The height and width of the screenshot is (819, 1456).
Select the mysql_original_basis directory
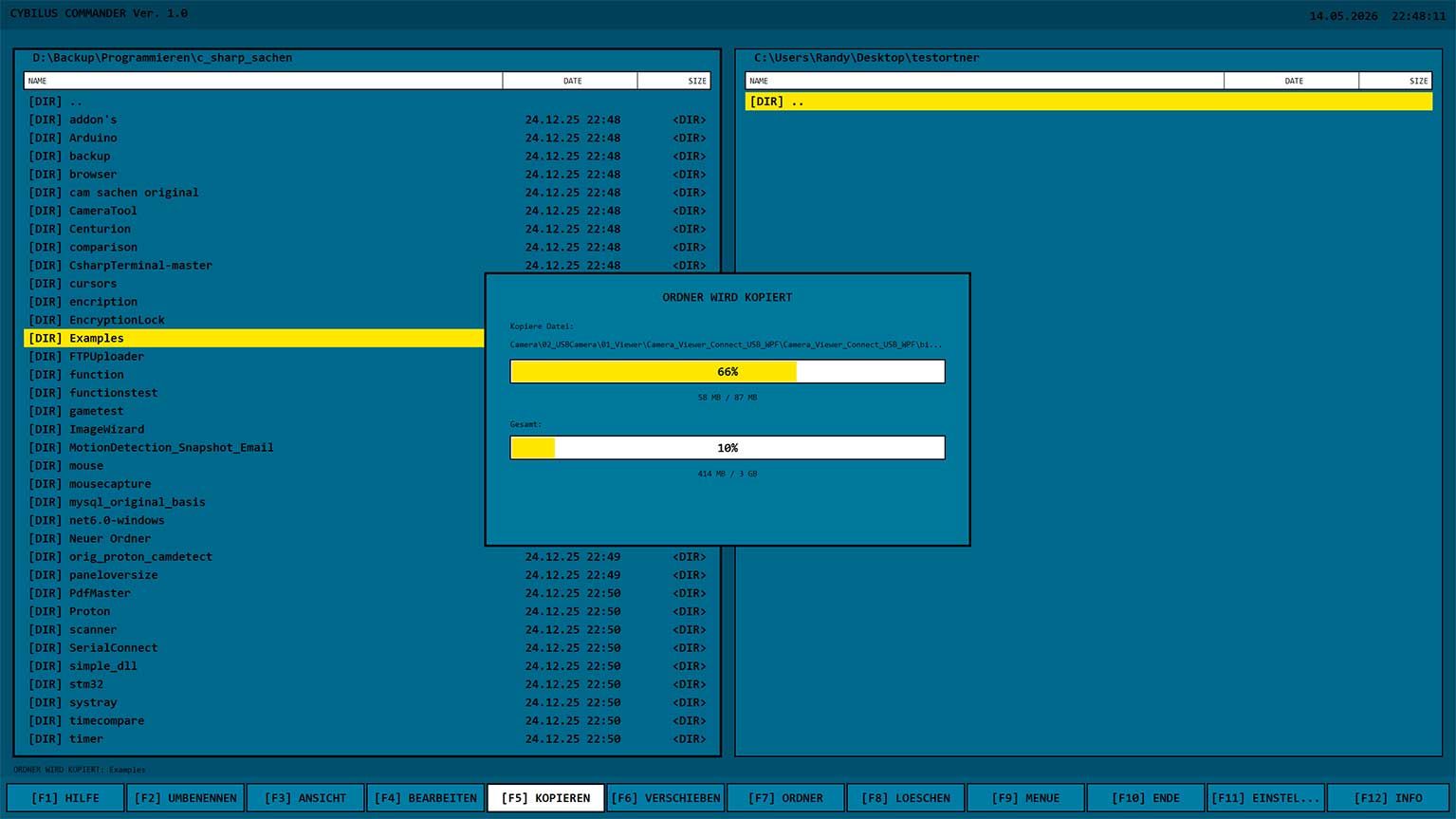click(x=254, y=502)
